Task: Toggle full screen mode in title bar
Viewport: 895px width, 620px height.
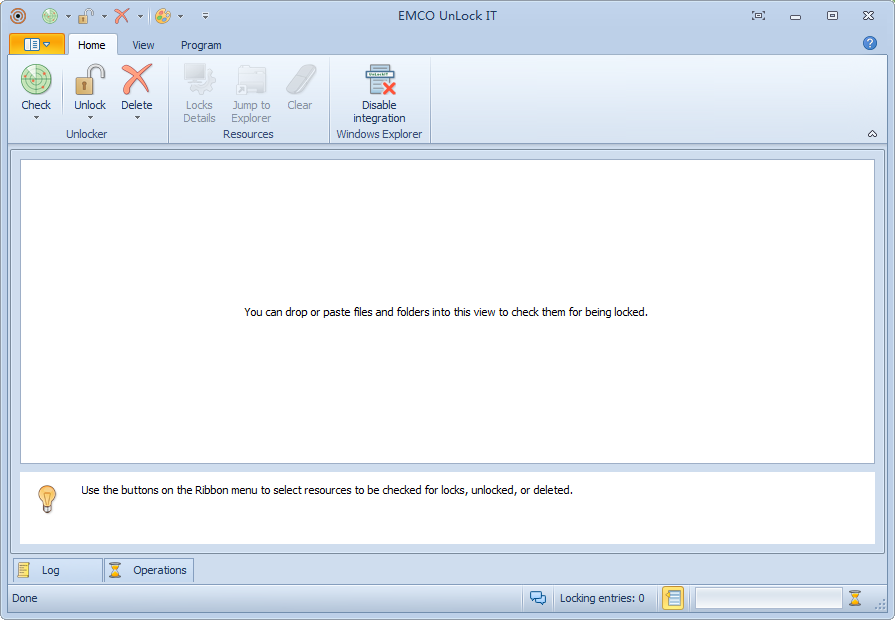Action: coord(758,16)
